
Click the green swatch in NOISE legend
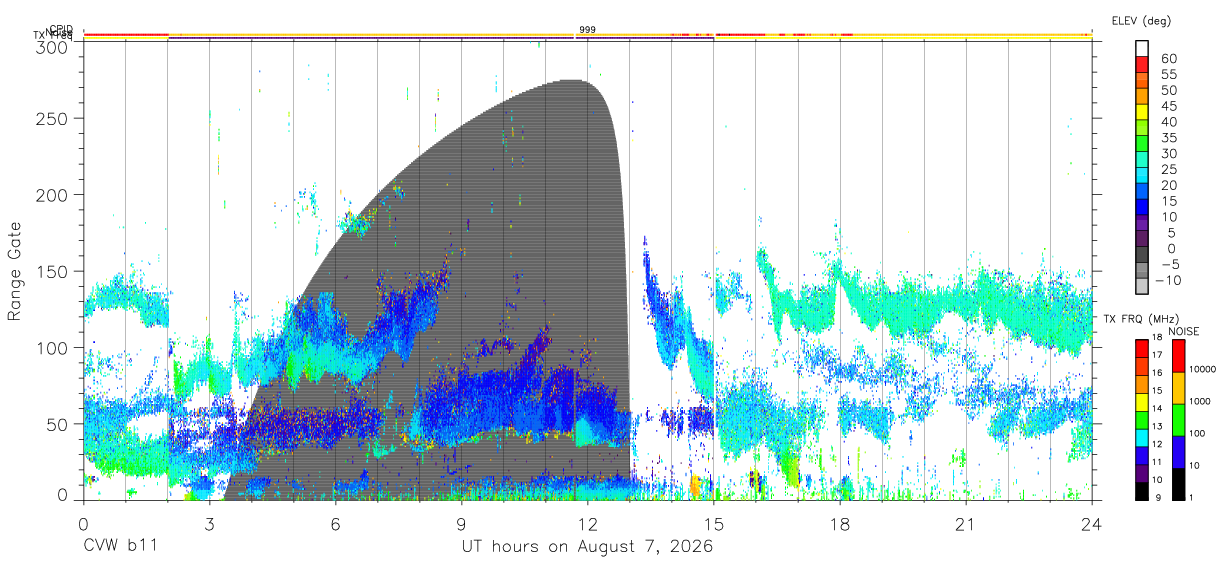(1178, 420)
